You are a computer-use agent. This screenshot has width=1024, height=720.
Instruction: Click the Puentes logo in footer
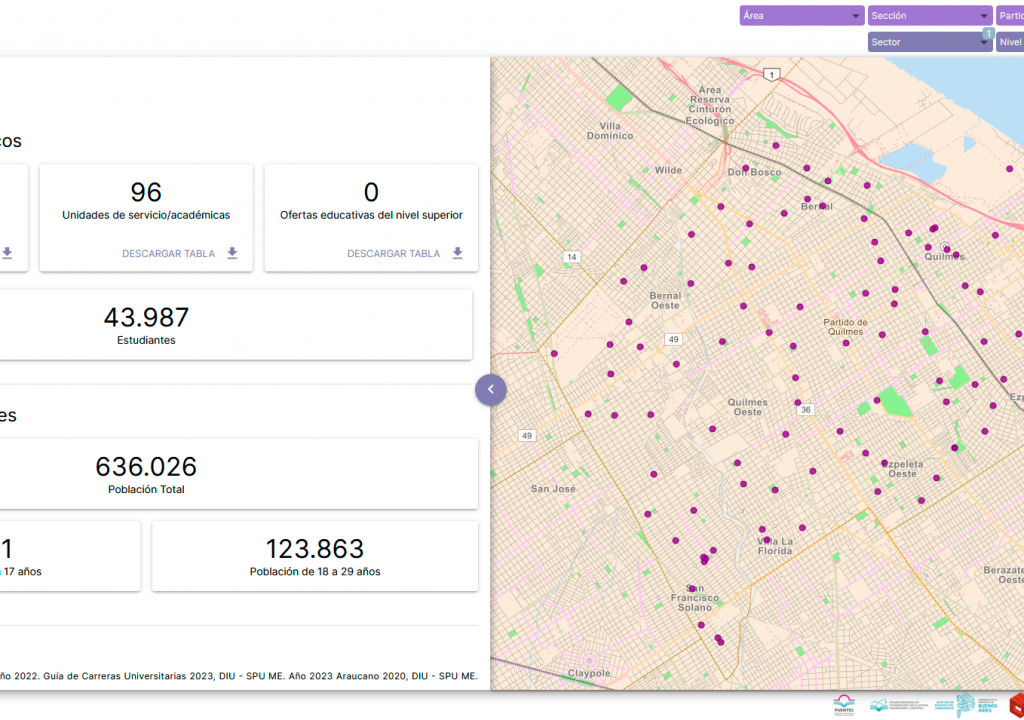point(845,705)
